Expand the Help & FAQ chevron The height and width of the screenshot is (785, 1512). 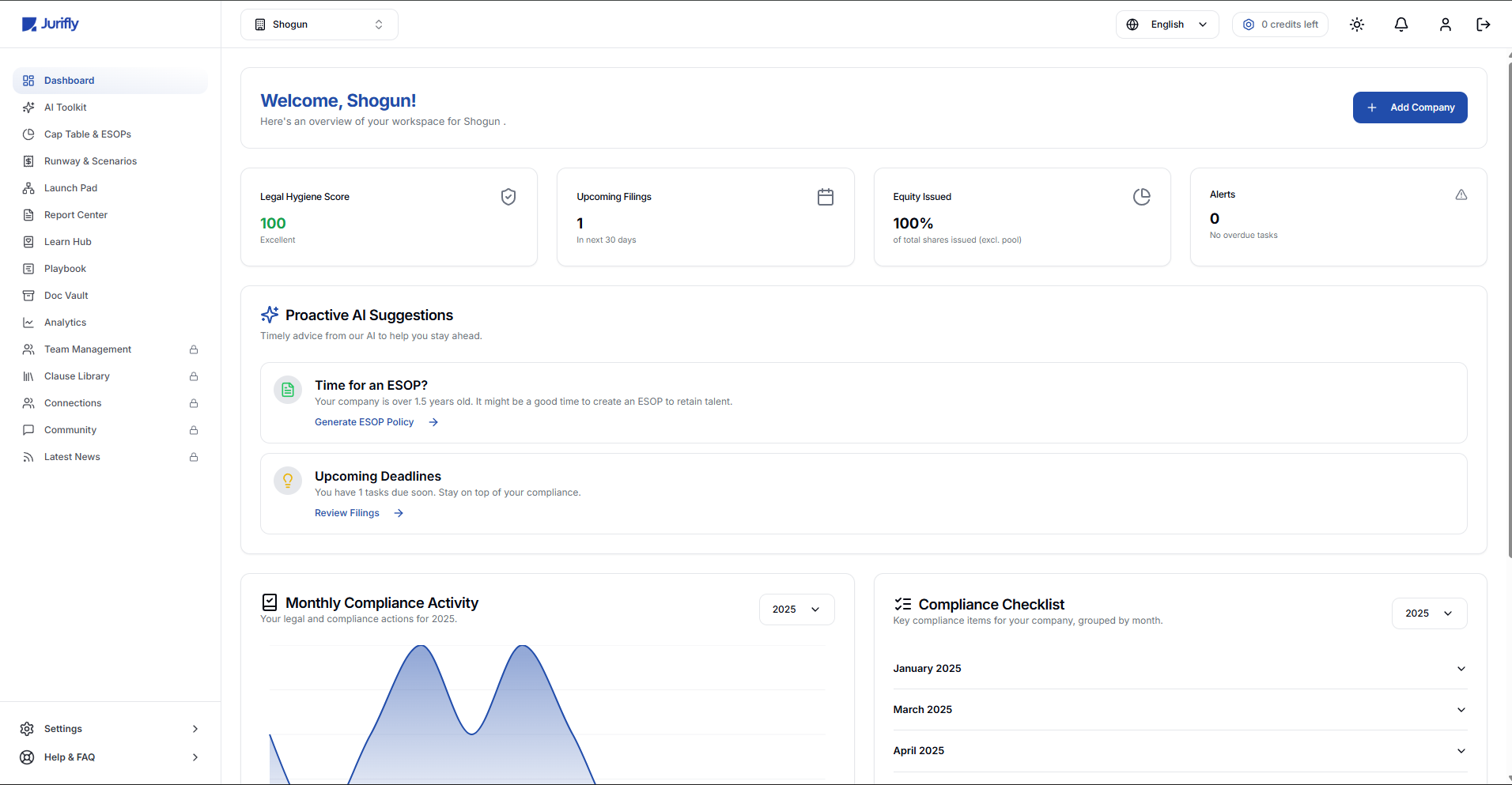click(195, 757)
